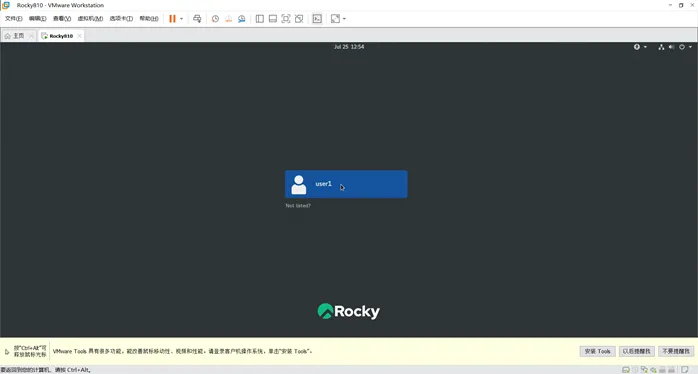698x374 pixels.
Task: Revert to snapshot using the toolbar icon
Action: pos(228,19)
